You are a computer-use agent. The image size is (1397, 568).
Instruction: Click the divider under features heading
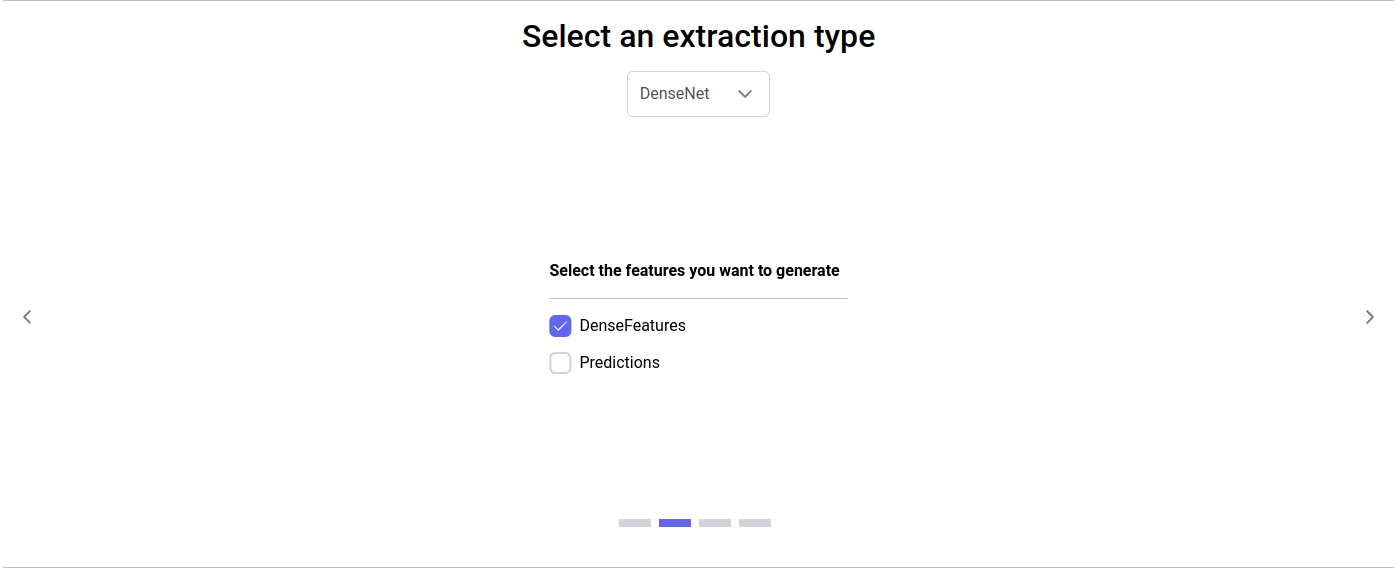tap(698, 298)
